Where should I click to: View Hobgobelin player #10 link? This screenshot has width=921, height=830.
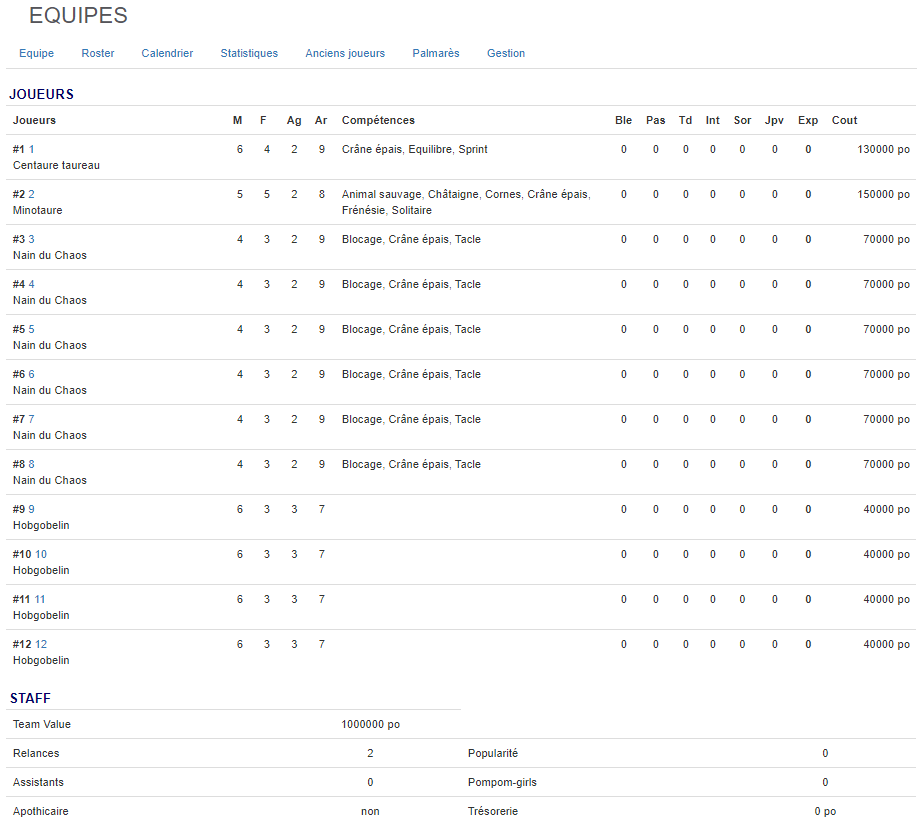click(x=41, y=554)
